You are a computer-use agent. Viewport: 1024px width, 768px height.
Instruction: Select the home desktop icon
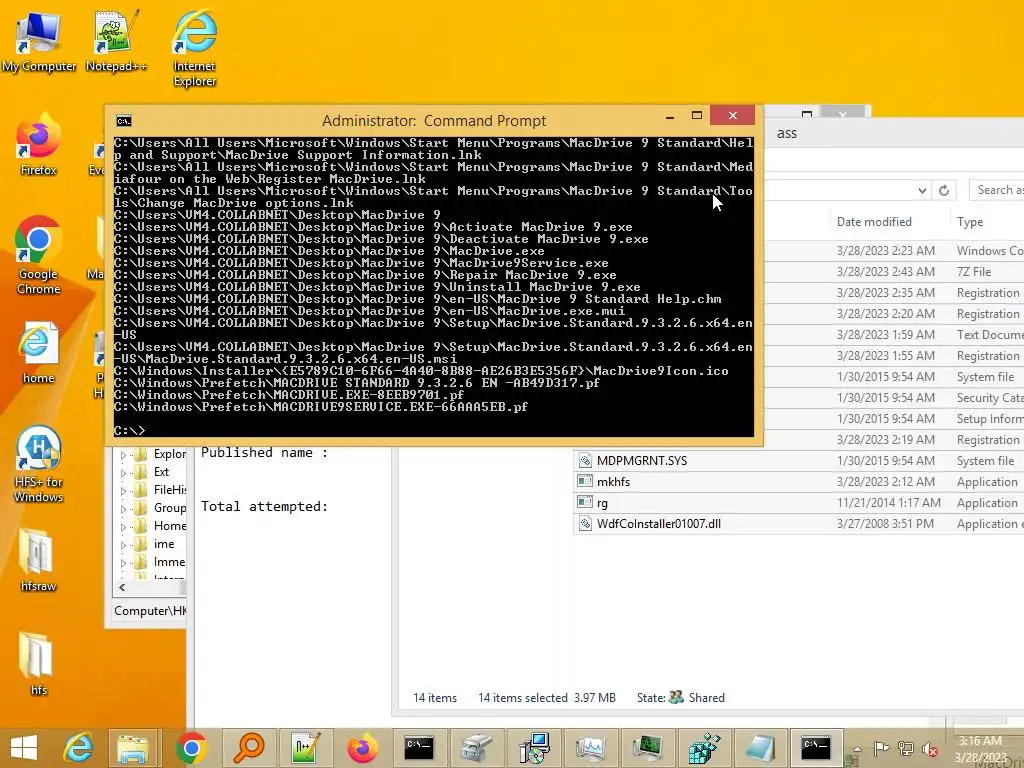click(x=39, y=353)
